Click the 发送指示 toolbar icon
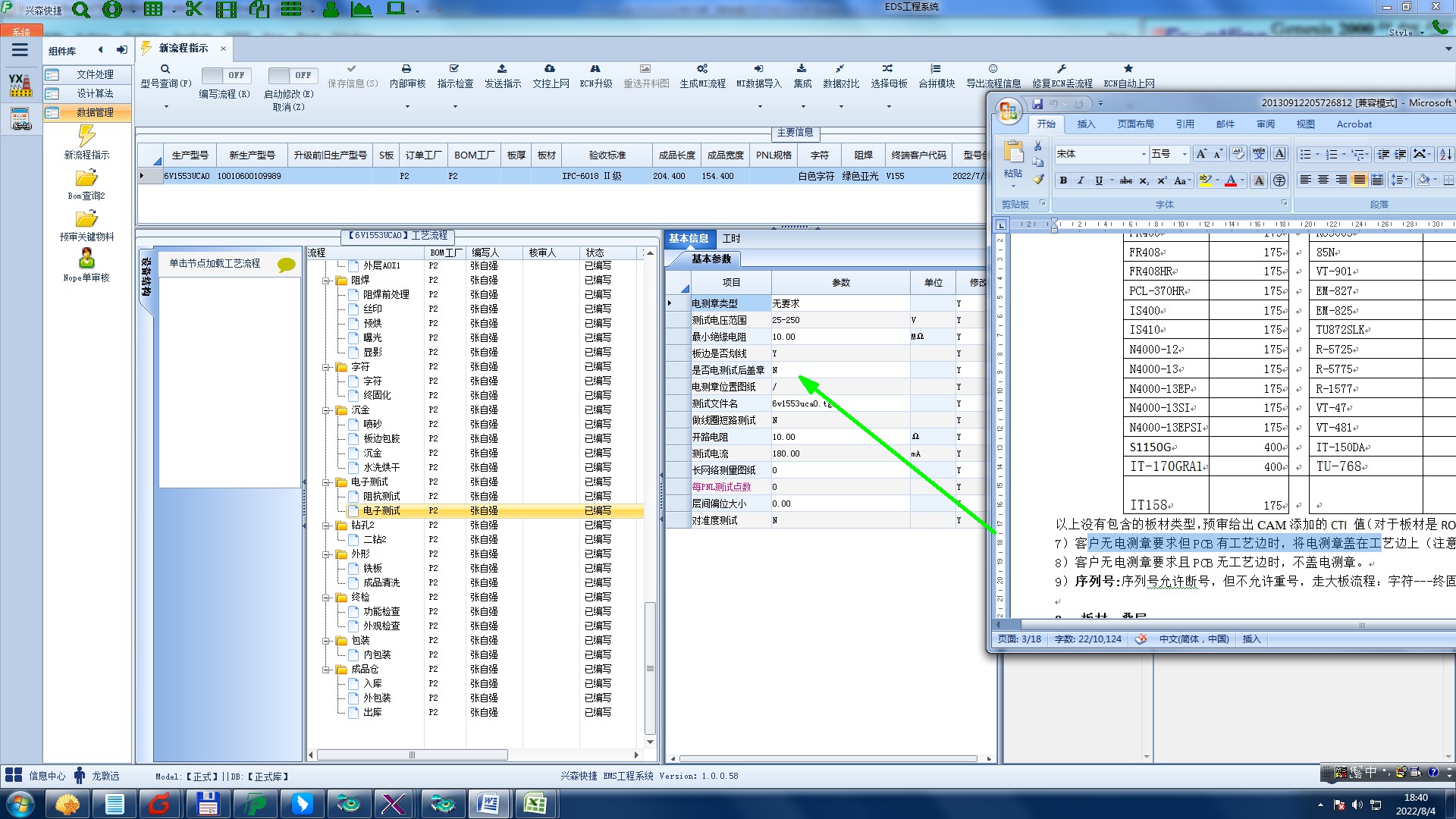 click(502, 69)
